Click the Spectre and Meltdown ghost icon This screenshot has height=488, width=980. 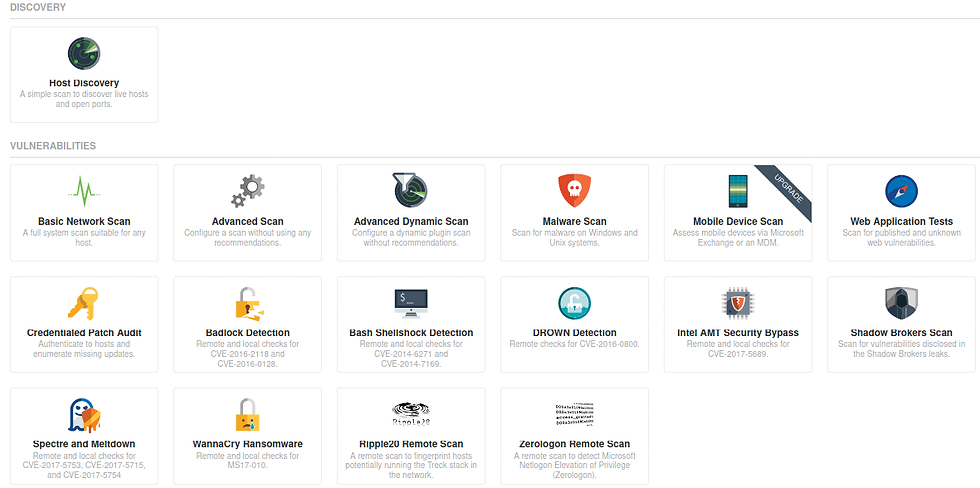tap(84, 416)
